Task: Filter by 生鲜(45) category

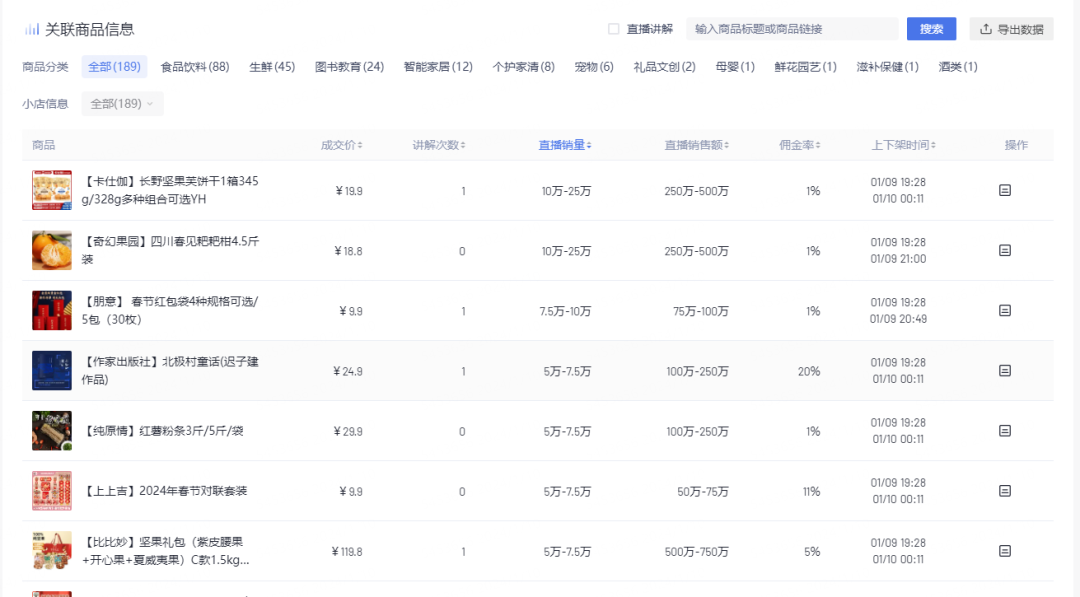Action: point(272,67)
